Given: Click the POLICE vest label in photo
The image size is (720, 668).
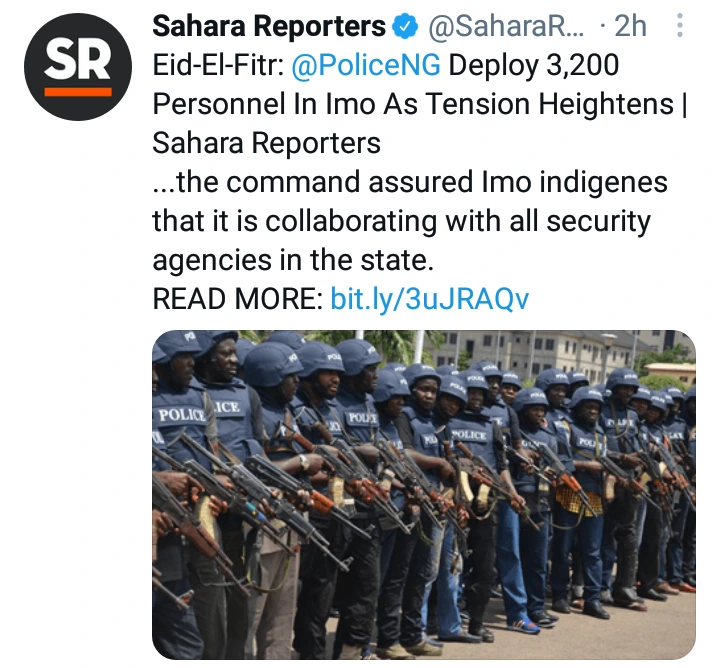Looking at the screenshot, I should pos(182,415).
